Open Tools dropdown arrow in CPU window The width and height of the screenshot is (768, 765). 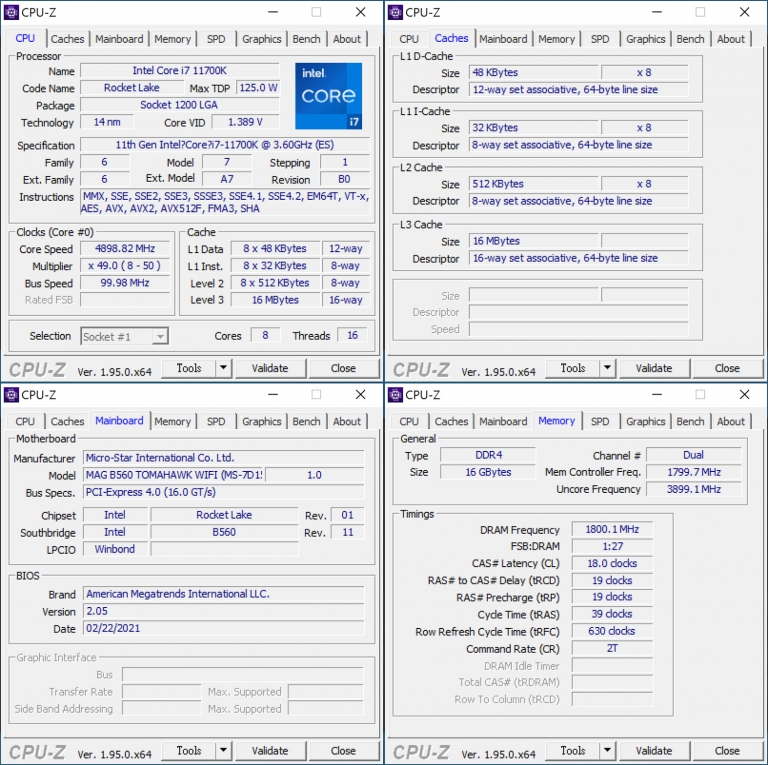(x=223, y=368)
